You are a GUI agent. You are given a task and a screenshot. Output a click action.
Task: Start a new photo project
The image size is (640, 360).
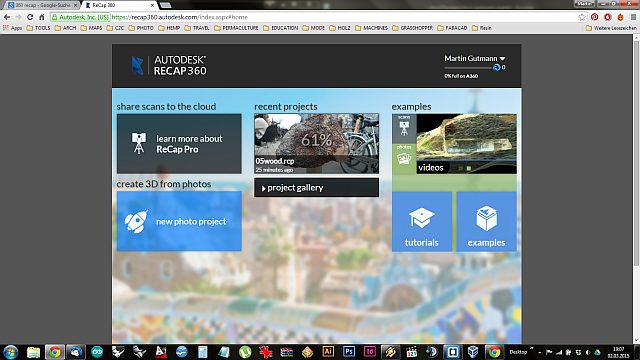[179, 221]
